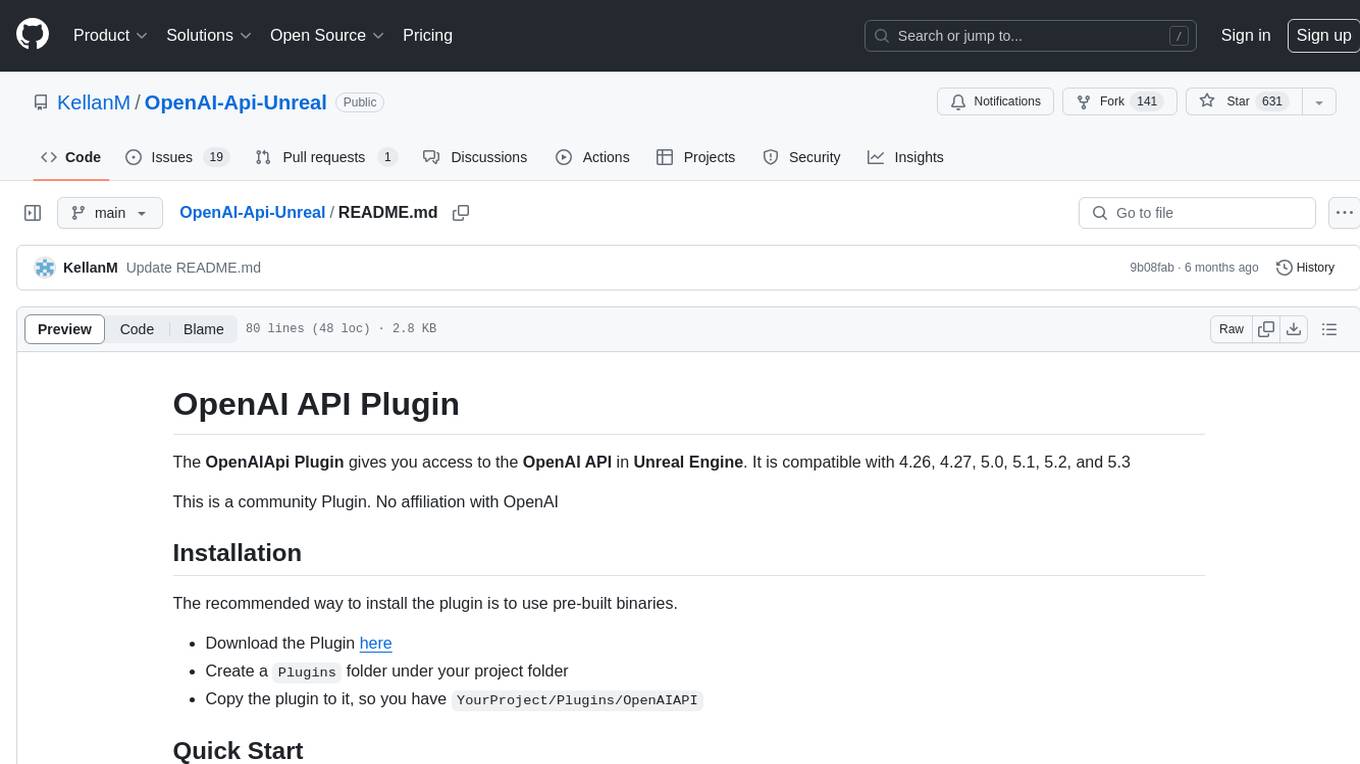The height and width of the screenshot is (764, 1360).
Task: Click the Notifications bell button
Action: pyautogui.click(x=995, y=102)
